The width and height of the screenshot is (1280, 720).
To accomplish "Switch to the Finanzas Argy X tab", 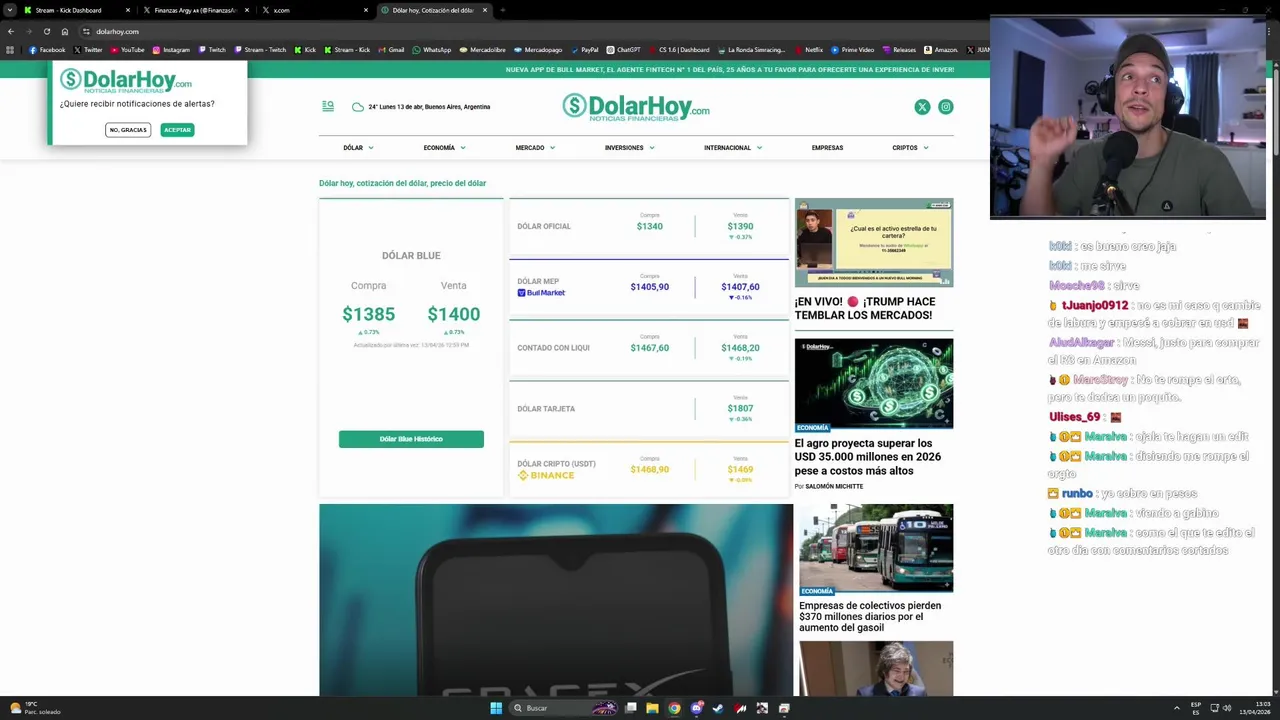I will (x=195, y=10).
